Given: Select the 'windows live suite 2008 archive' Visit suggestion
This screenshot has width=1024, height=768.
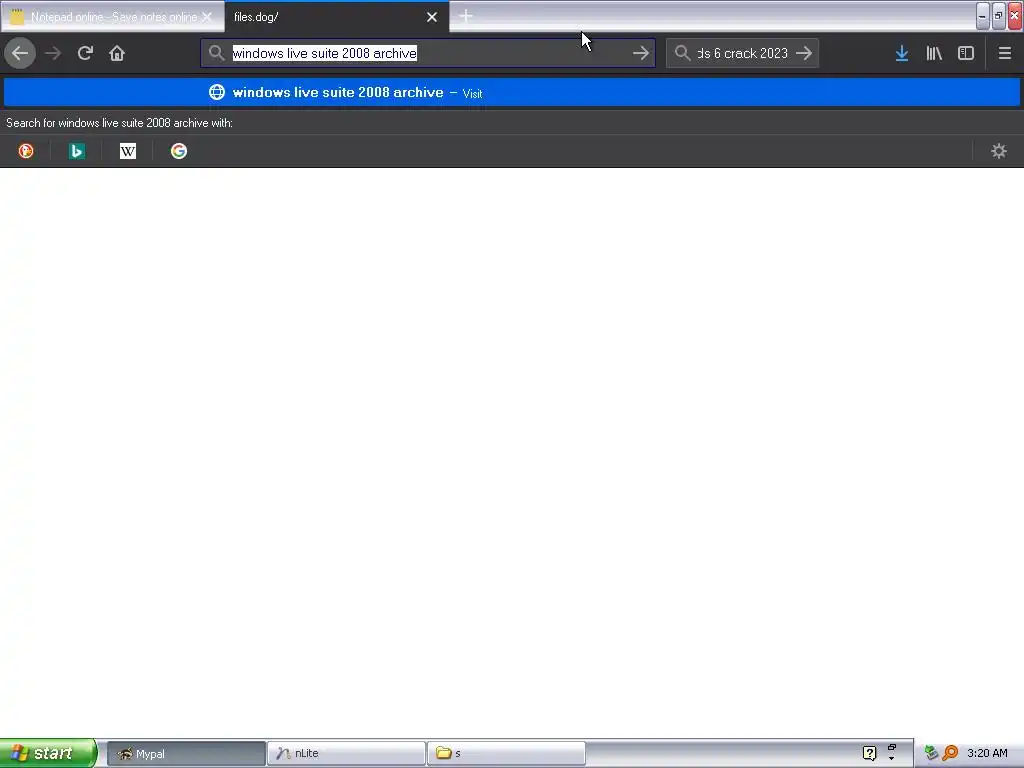Looking at the screenshot, I should point(512,92).
